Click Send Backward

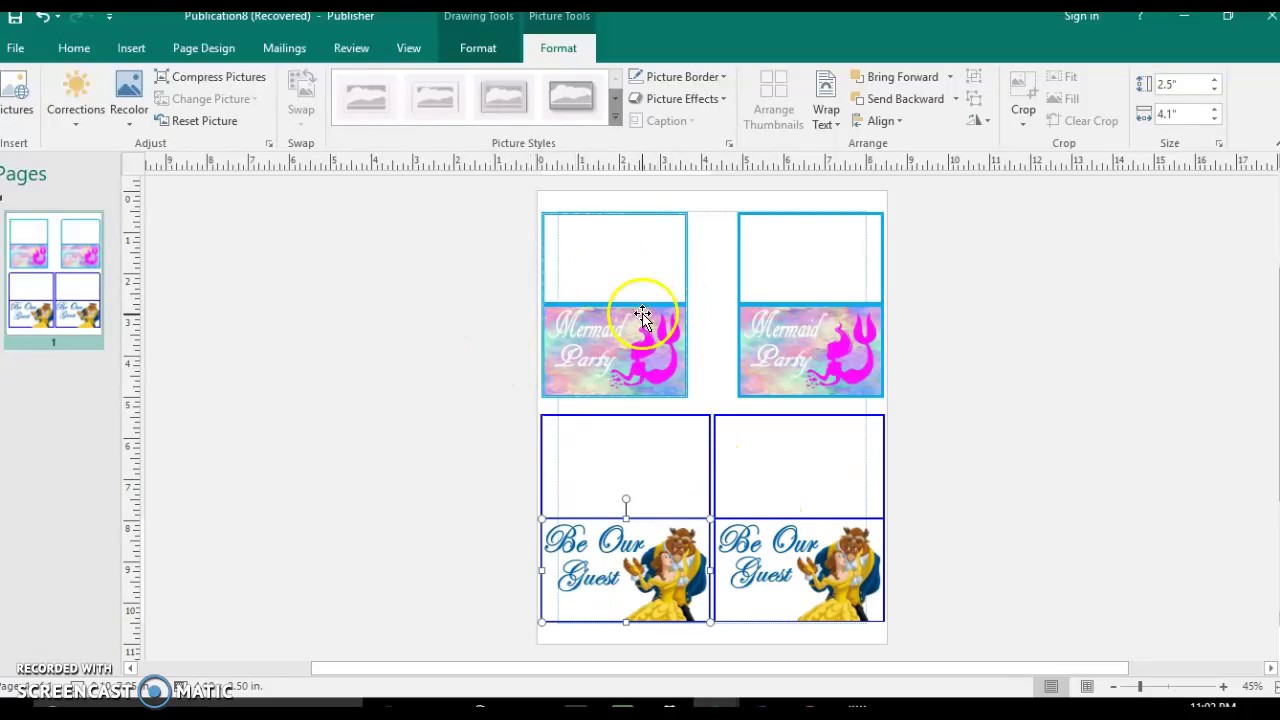point(898,99)
